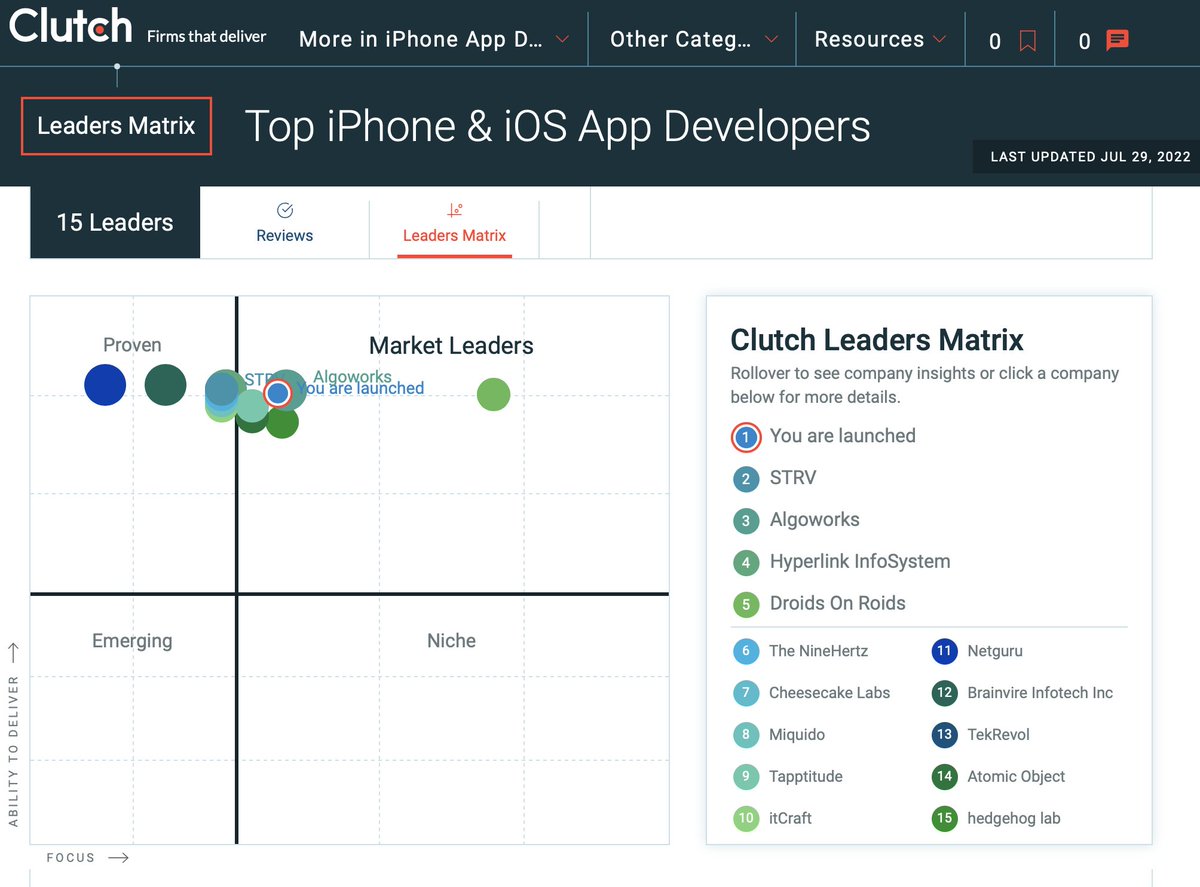The width and height of the screenshot is (1200, 887).
Task: Click the Reviews checkmark icon
Action: [x=284, y=210]
